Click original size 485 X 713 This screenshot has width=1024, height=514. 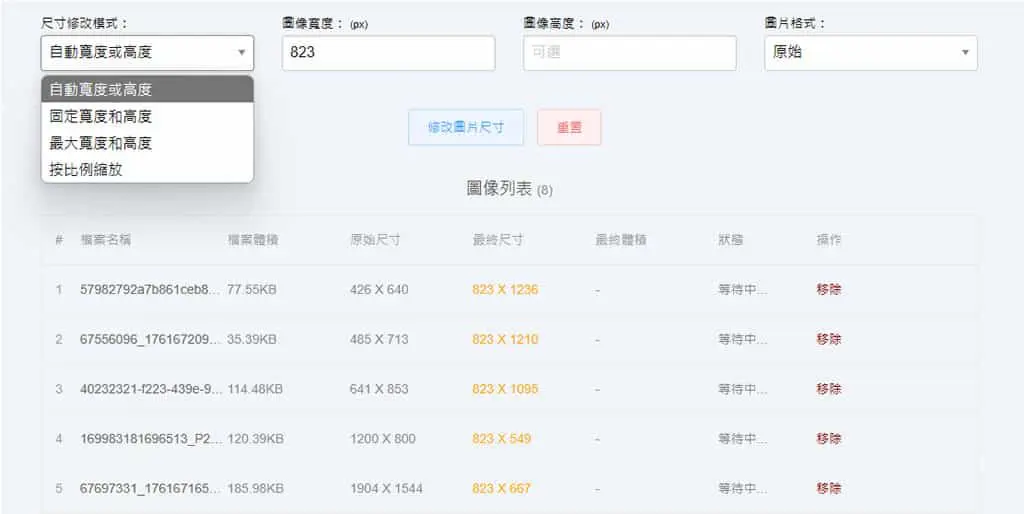click(x=379, y=339)
